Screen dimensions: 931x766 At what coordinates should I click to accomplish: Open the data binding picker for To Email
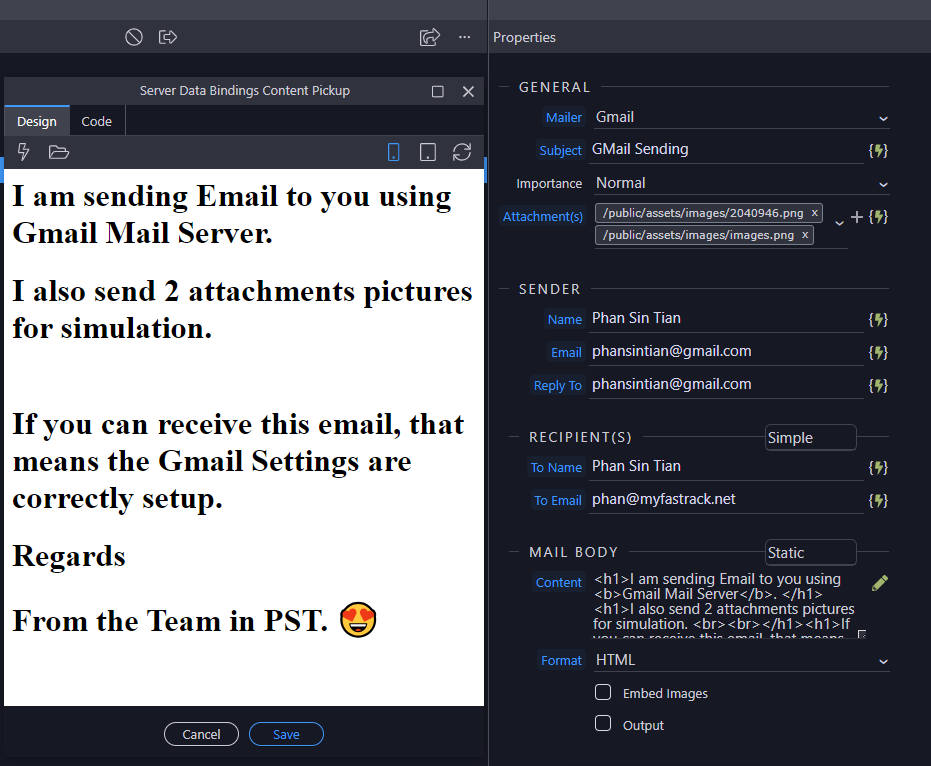[x=878, y=501]
